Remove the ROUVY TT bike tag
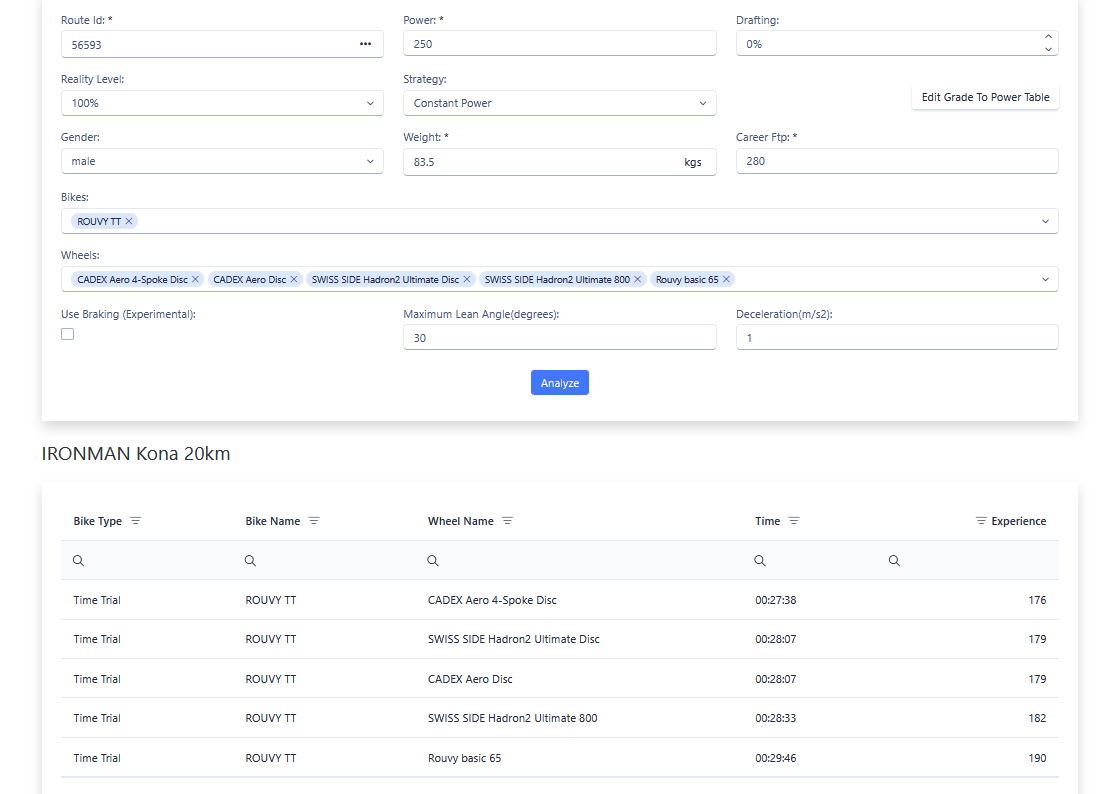 (129, 221)
